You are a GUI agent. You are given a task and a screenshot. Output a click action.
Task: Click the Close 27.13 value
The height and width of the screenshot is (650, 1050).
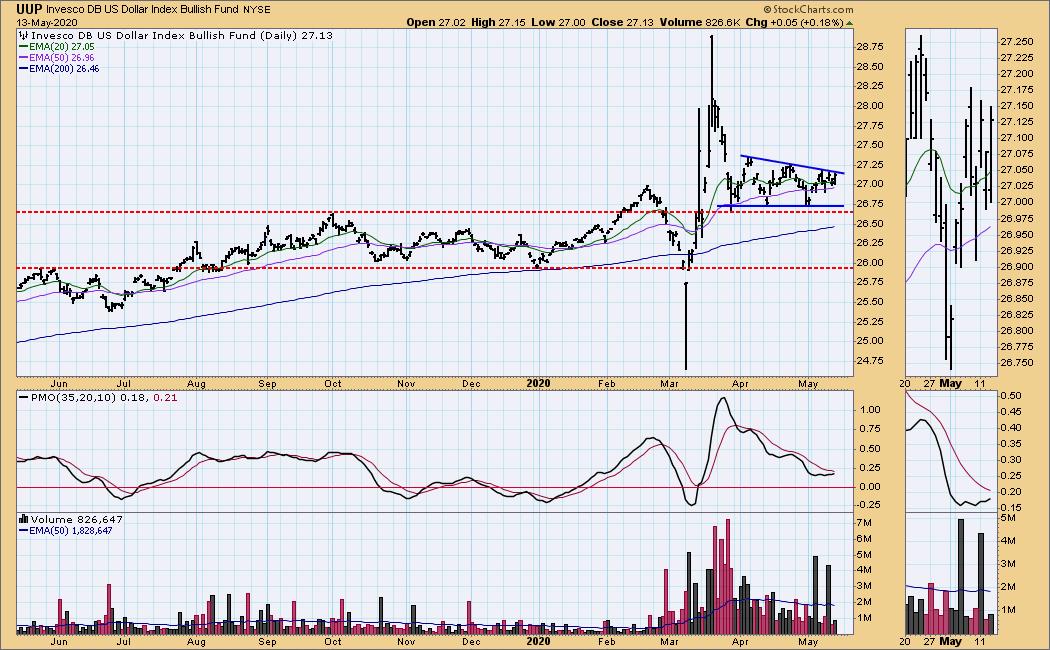point(622,22)
